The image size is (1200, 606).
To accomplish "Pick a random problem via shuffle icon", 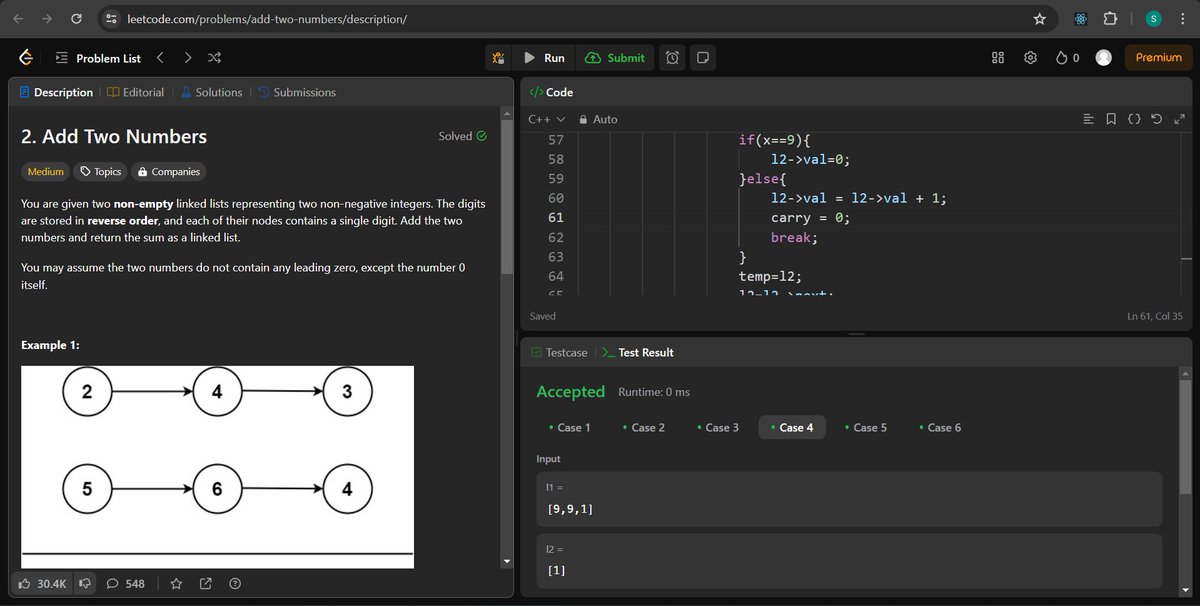I will coord(215,58).
